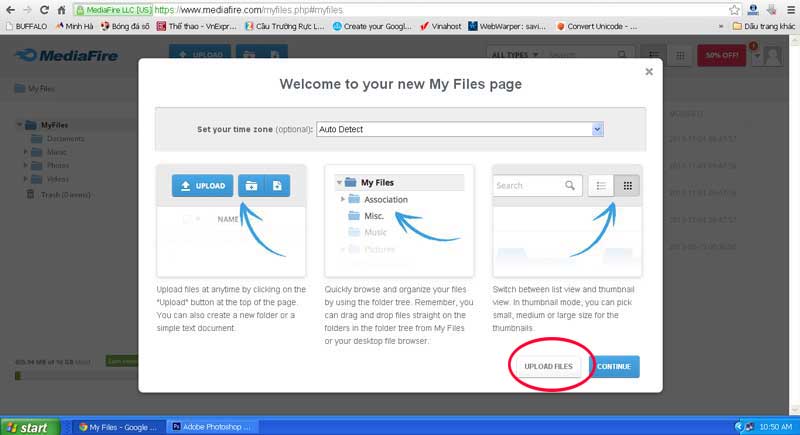
Task: Open the Chrome menu icon
Action: pyautogui.click(x=790, y=10)
